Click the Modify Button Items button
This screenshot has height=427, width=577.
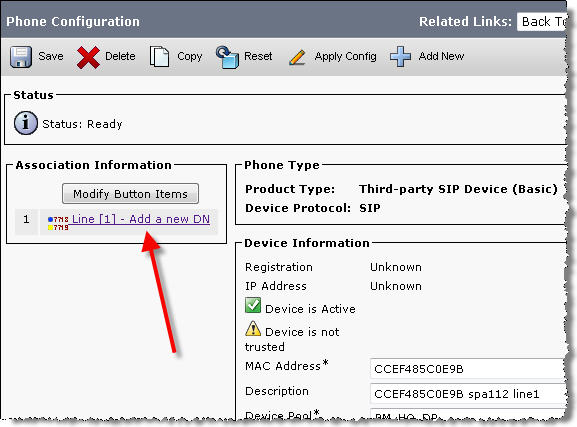coord(130,194)
